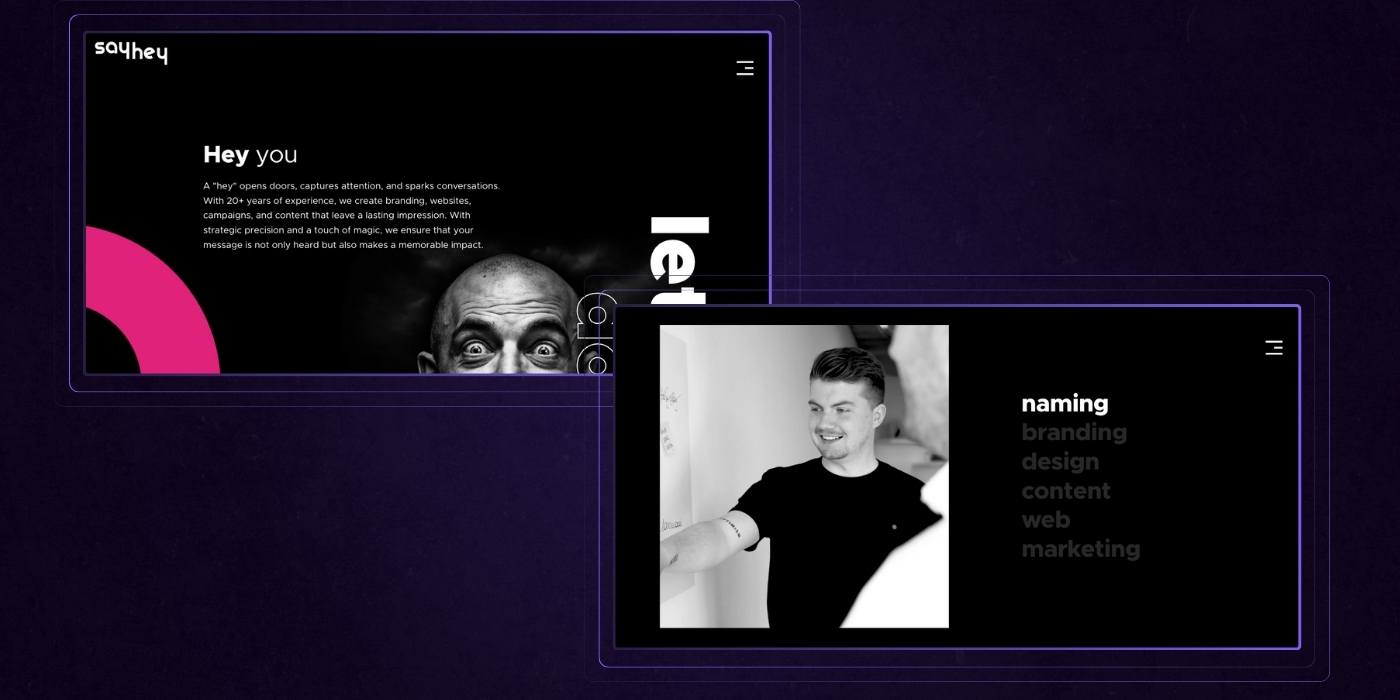Go to the content service

tap(1065, 491)
